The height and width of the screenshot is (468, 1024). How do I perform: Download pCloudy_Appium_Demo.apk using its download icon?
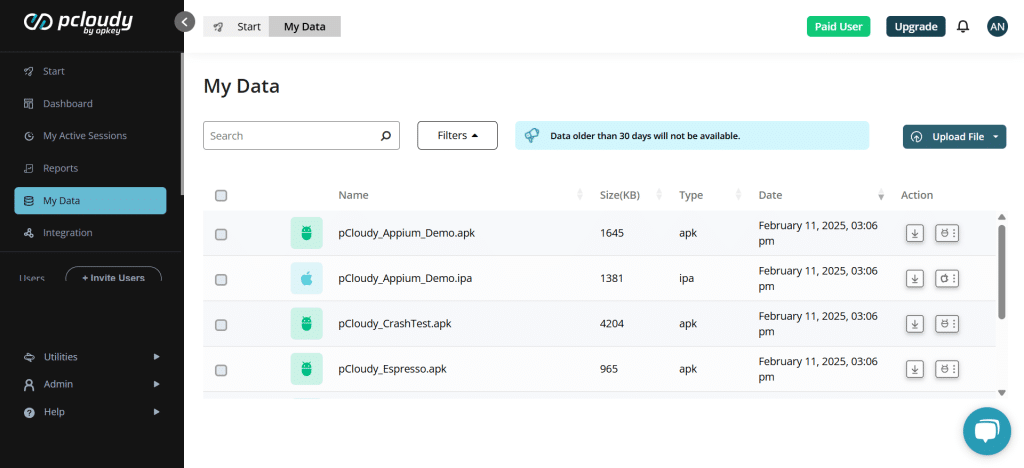[x=914, y=233]
